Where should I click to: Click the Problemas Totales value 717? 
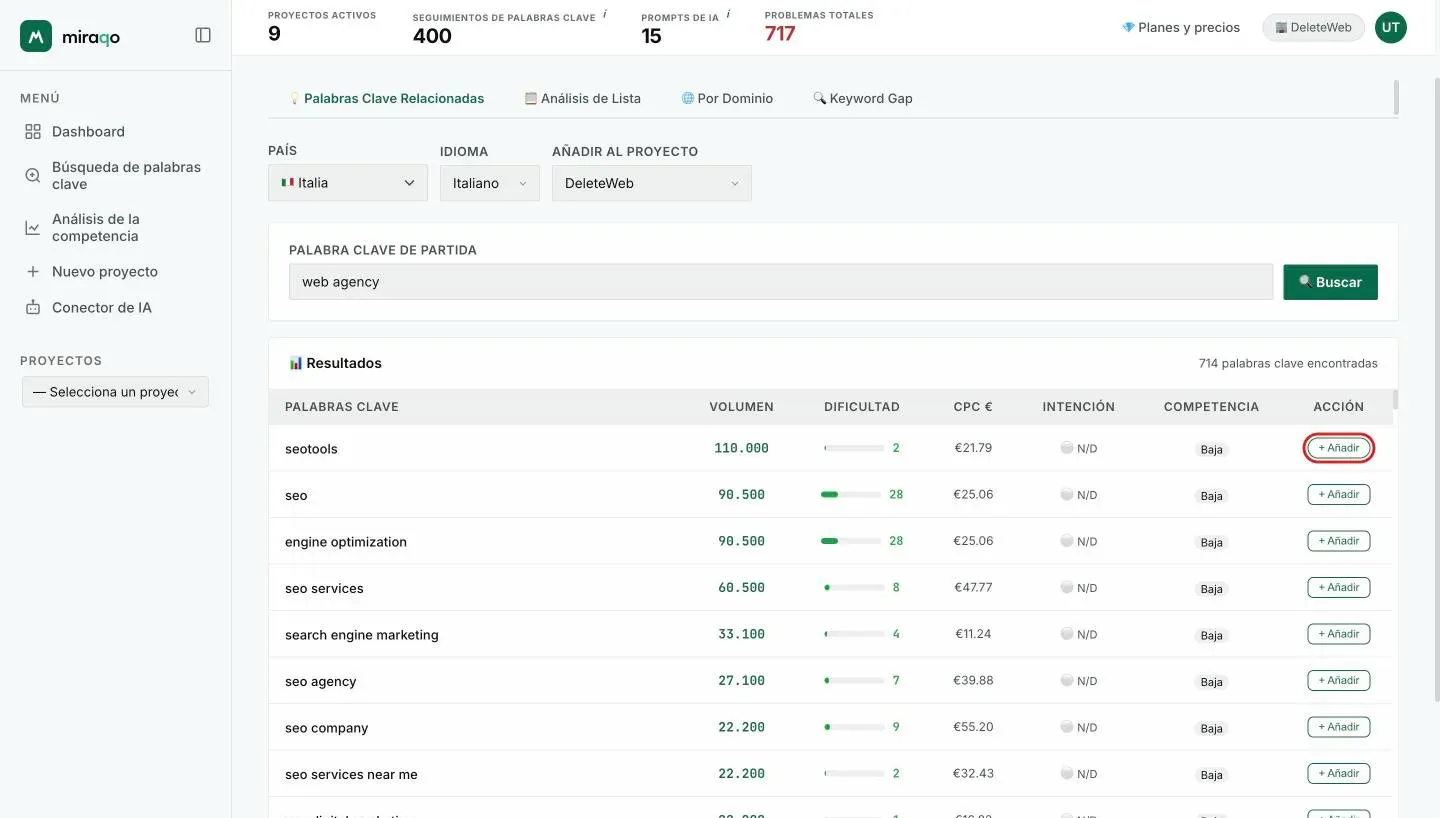780,35
